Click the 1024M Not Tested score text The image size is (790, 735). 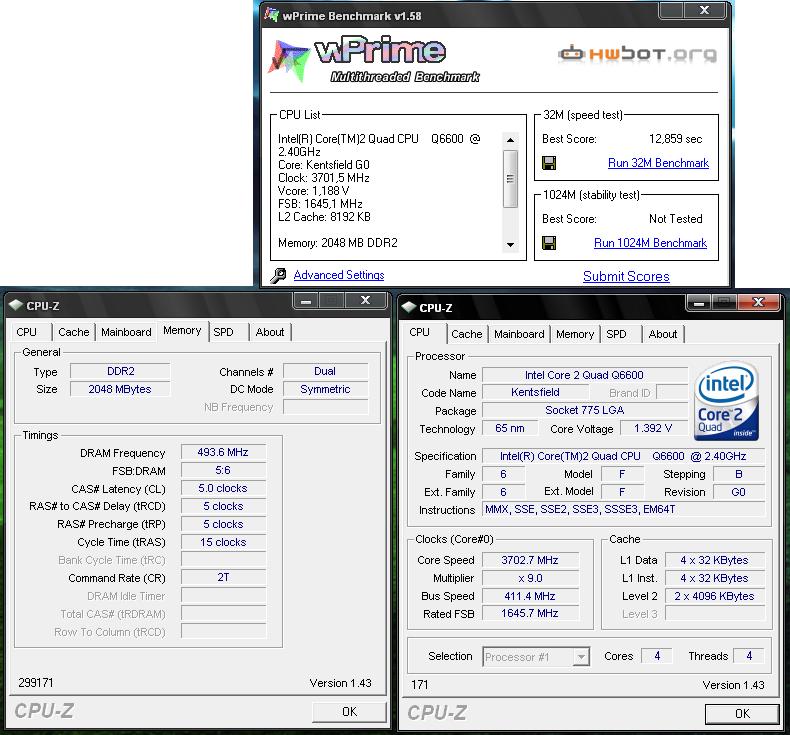click(x=676, y=219)
